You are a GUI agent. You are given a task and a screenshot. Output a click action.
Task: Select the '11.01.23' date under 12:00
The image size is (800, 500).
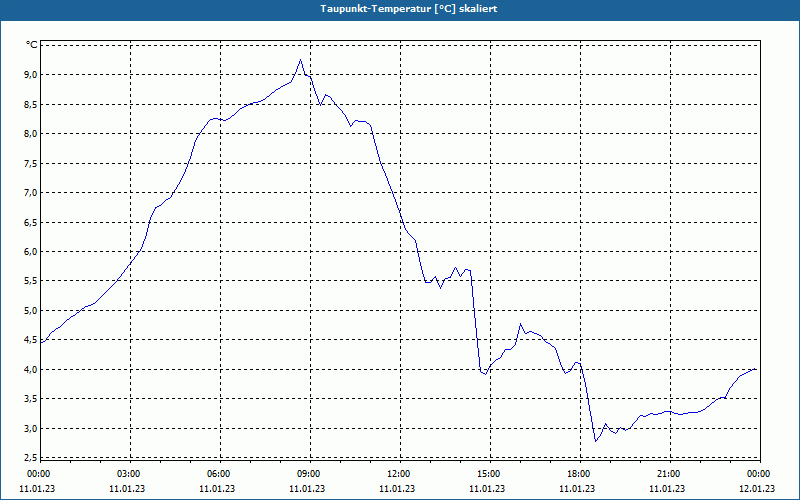[397, 488]
